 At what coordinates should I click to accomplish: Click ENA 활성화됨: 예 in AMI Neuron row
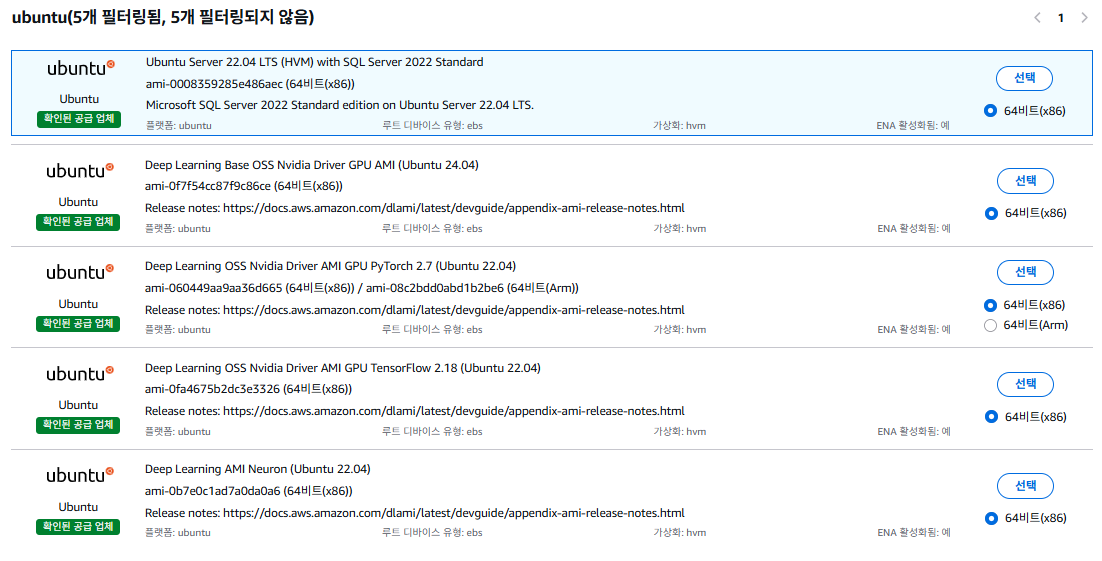914,533
